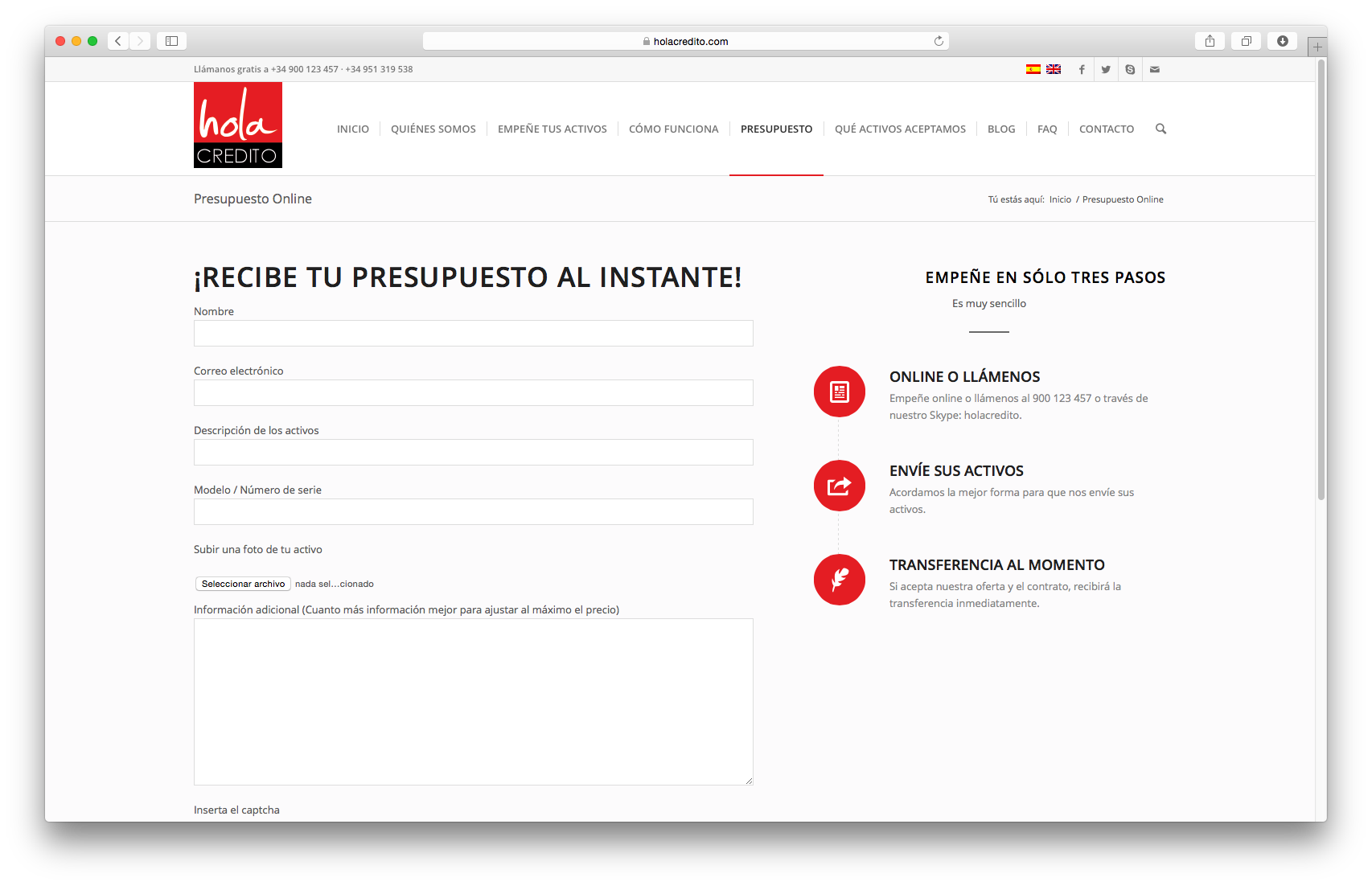The height and width of the screenshot is (886, 1372).
Task: Show all tabs overview button
Action: (x=1246, y=41)
